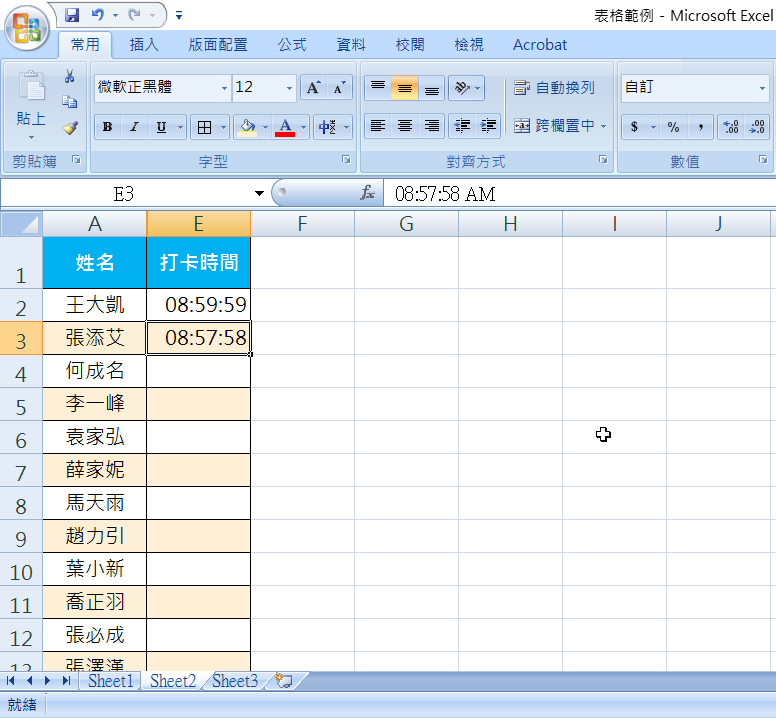
Task: Increase font size with the larger A icon
Action: coord(313,88)
